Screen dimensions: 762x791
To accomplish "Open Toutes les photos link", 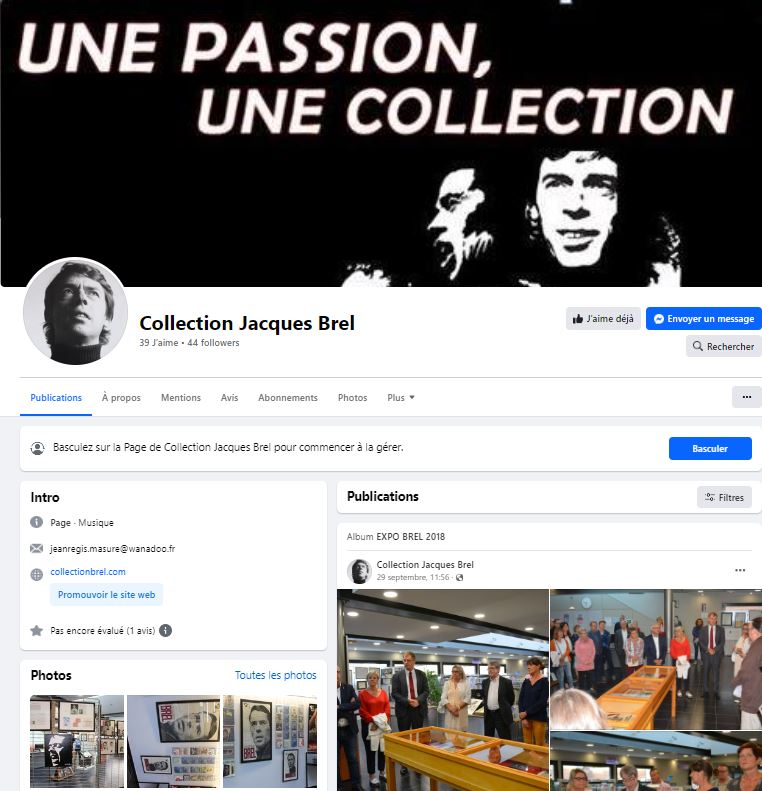I will (x=275, y=675).
